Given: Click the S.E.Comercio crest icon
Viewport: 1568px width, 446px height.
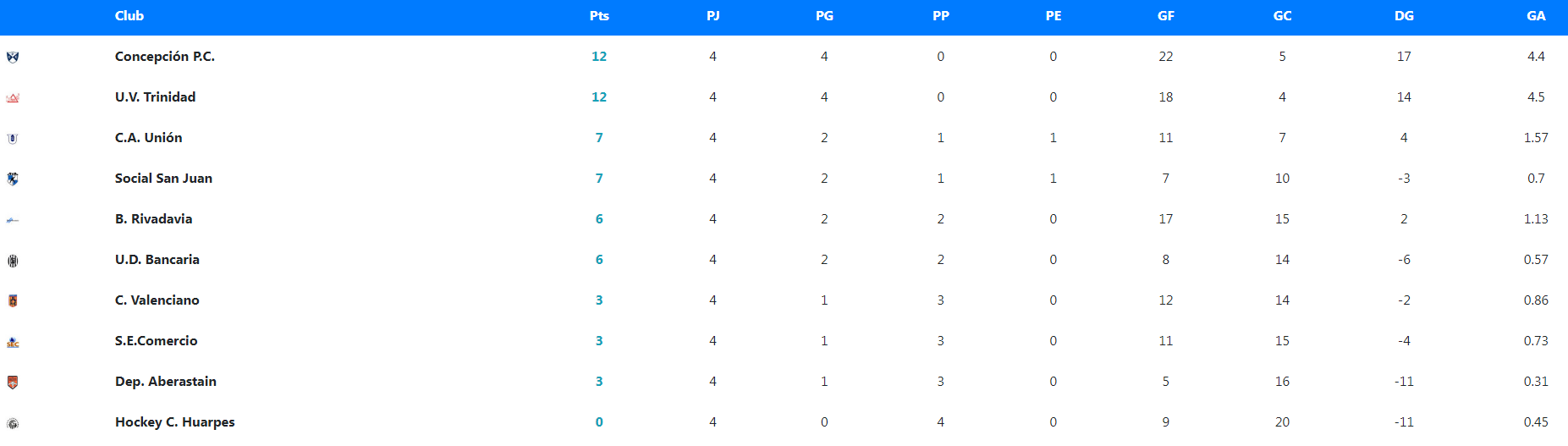Looking at the screenshot, I should click(13, 342).
